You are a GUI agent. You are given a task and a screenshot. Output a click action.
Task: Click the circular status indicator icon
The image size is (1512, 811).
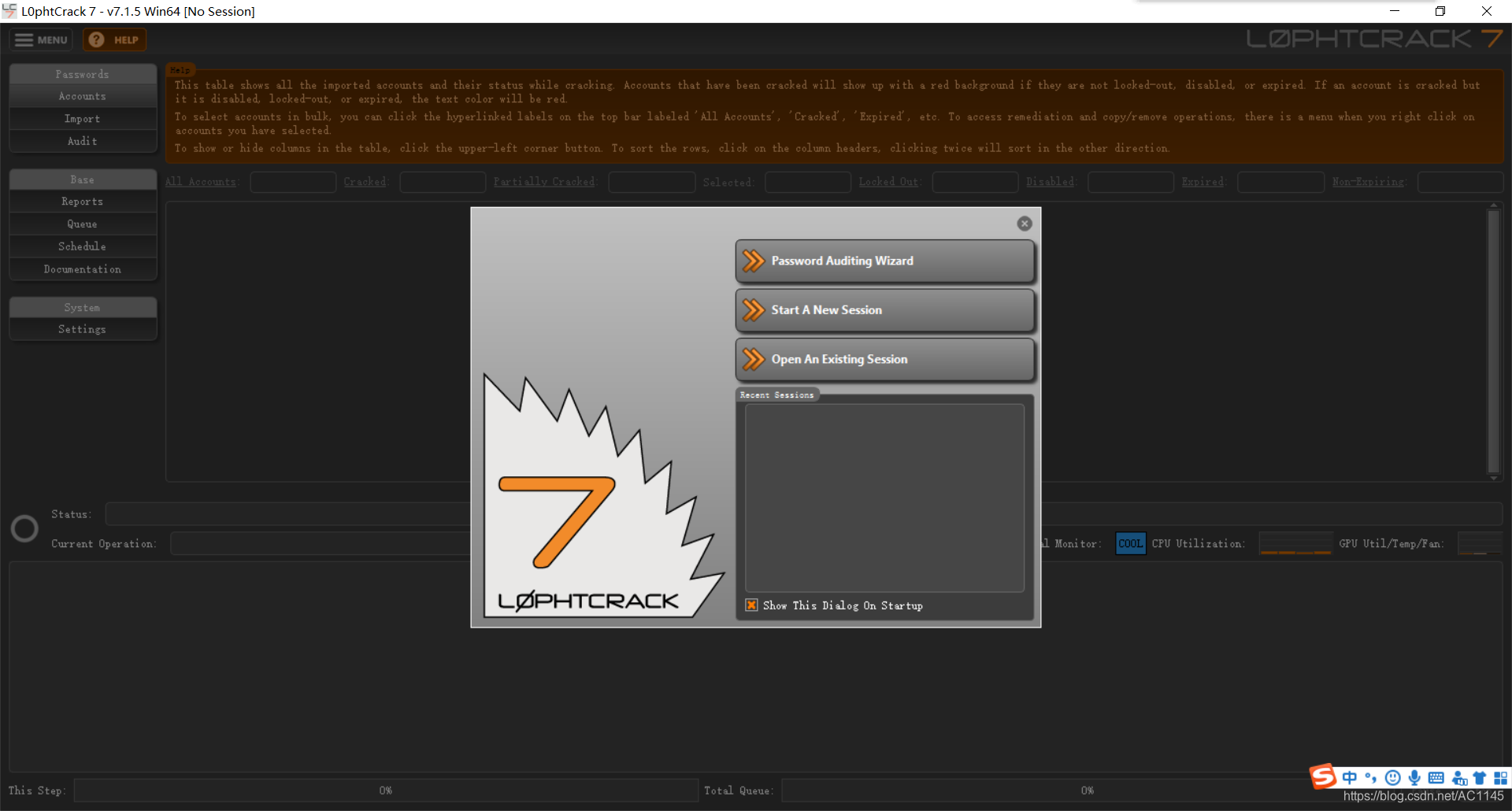pos(24,528)
